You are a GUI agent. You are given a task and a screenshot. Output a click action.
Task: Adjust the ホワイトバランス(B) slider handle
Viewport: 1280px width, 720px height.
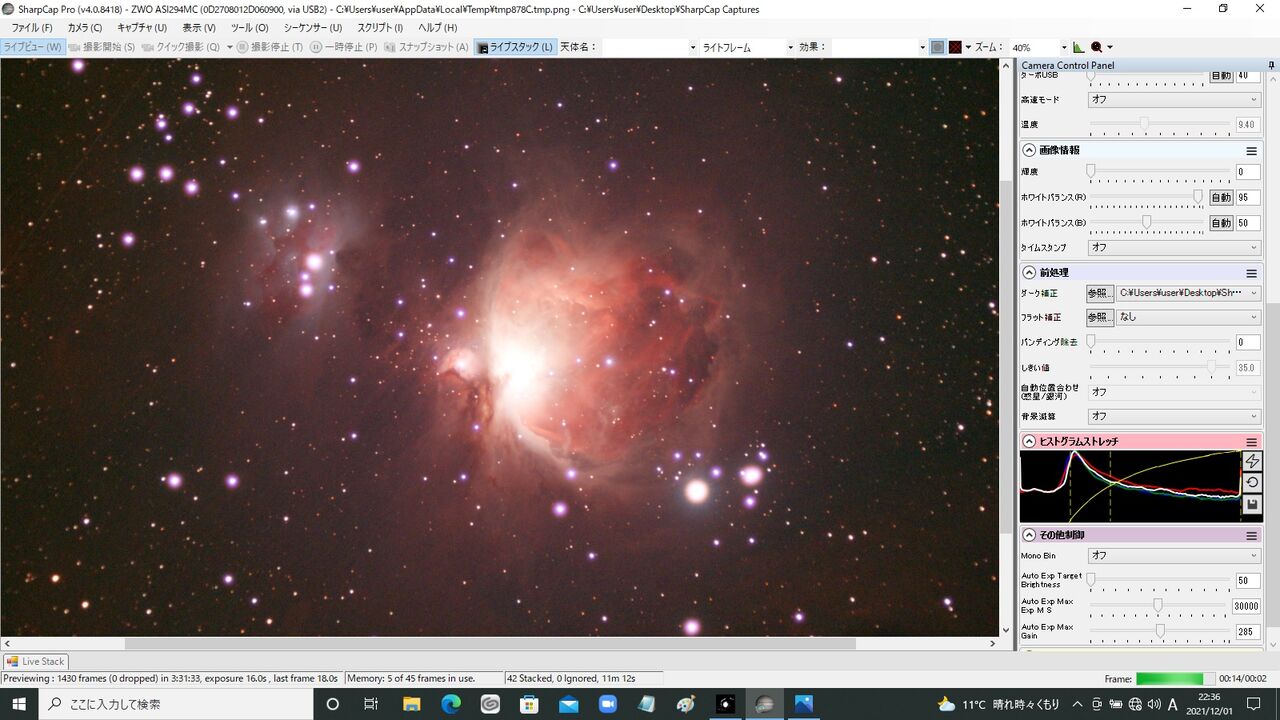(x=1147, y=222)
